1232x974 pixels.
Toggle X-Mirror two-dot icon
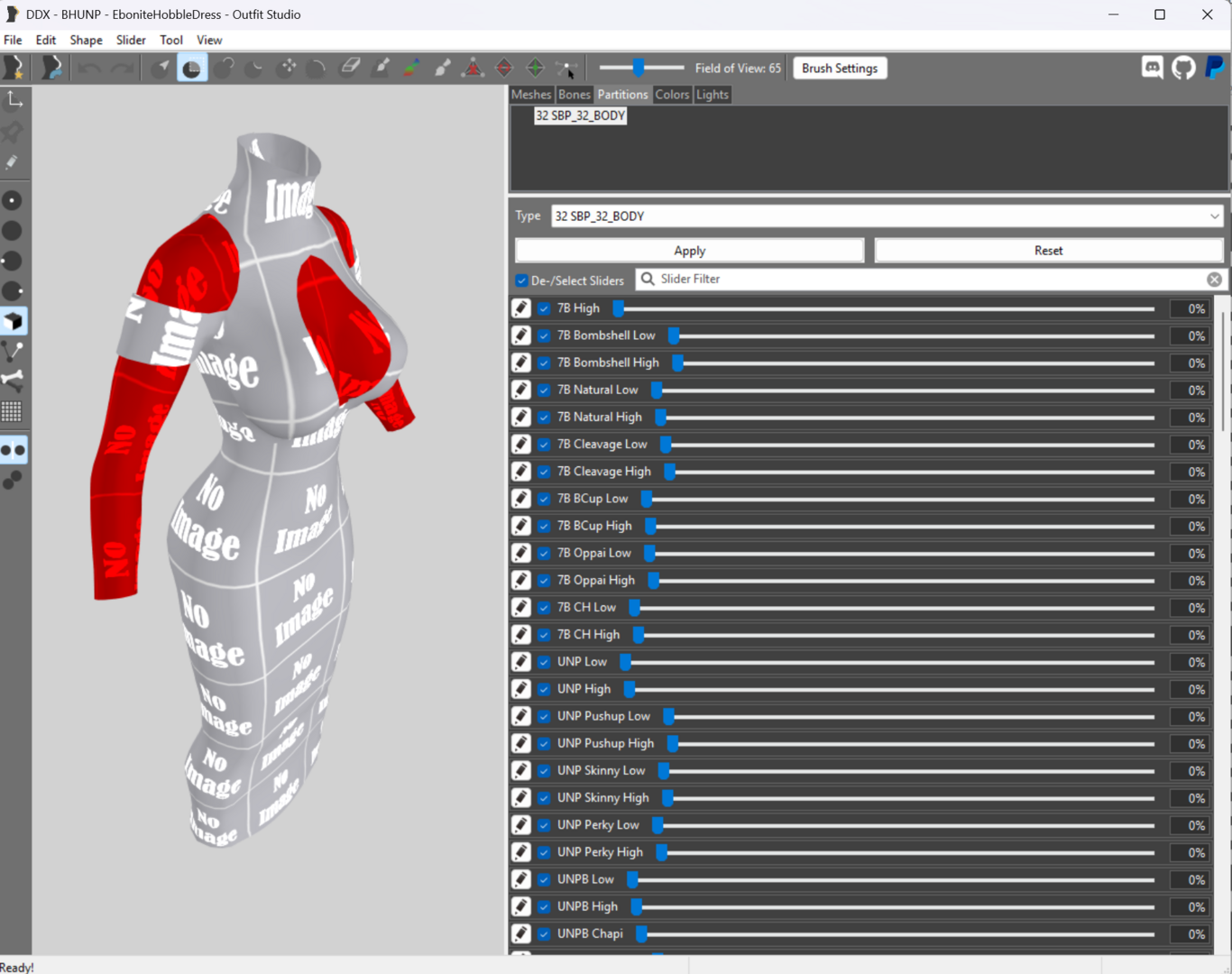coord(14,450)
